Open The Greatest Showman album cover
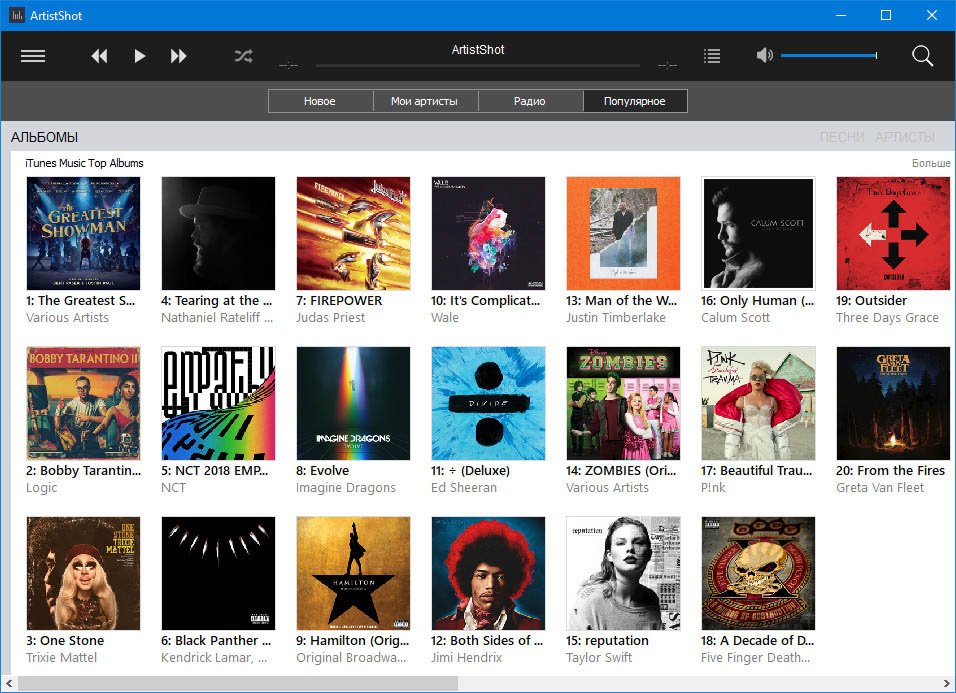956x693 pixels. tap(84, 233)
